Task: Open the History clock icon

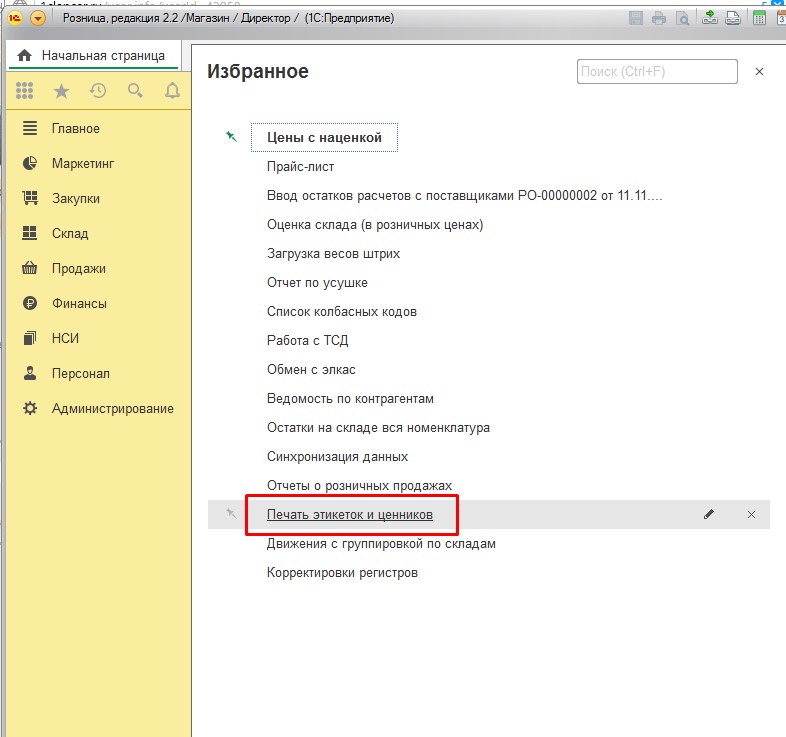Action: pyautogui.click(x=98, y=91)
